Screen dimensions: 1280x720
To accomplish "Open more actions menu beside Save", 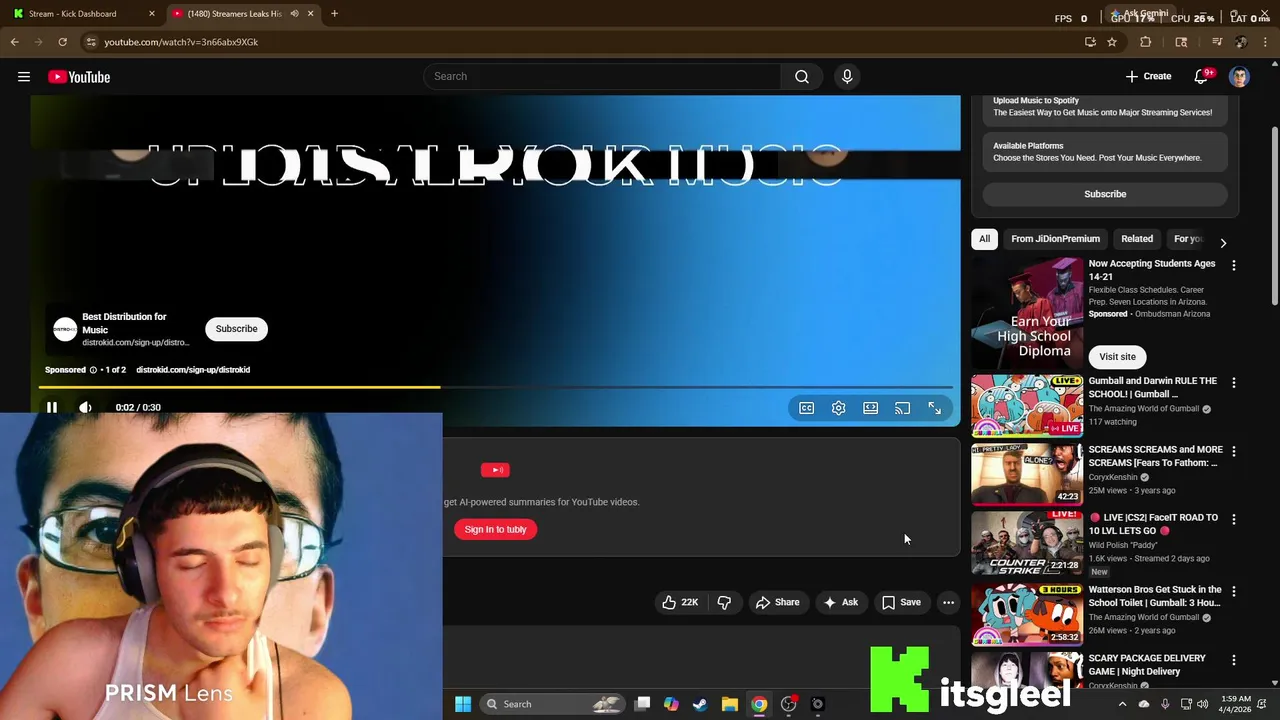I will (948, 602).
